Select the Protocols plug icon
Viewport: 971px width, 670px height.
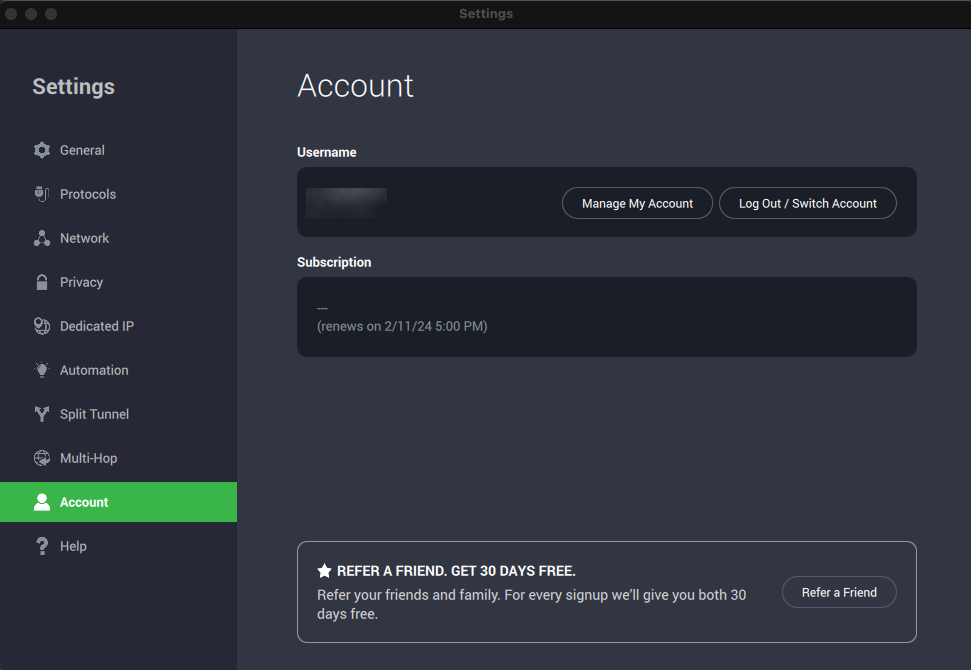[x=41, y=194]
